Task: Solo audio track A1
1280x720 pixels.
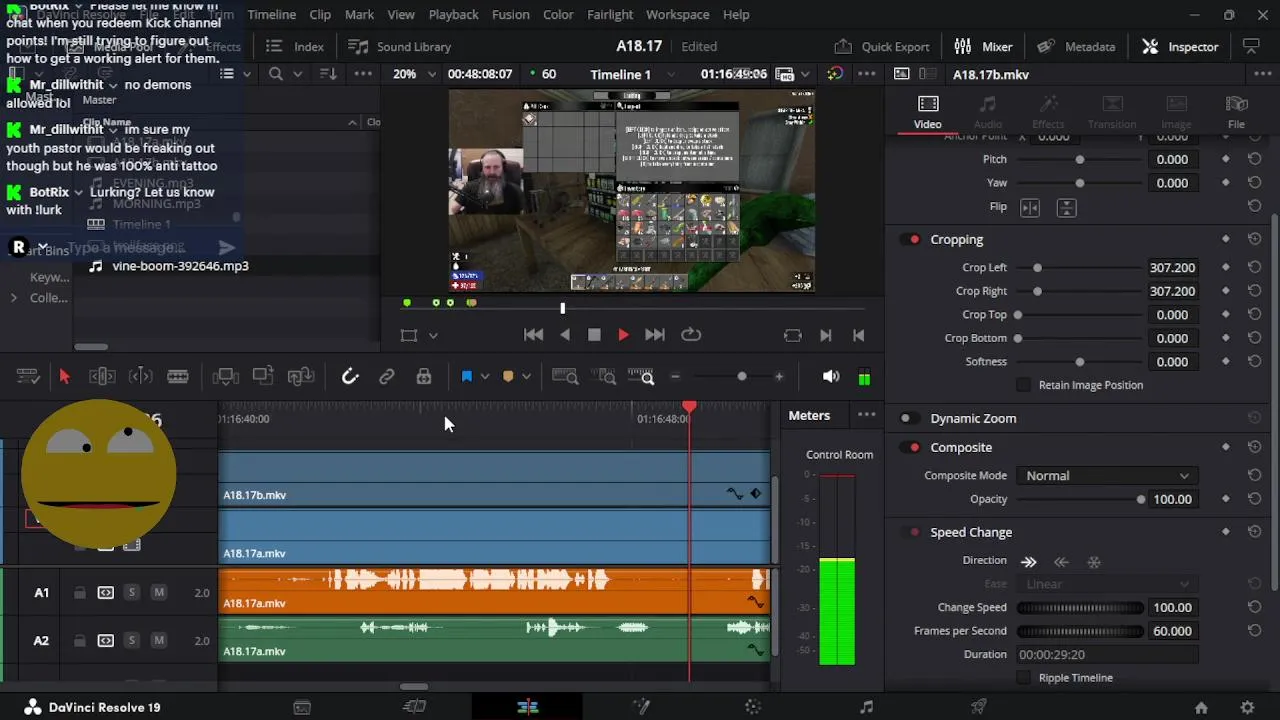Action: tap(131, 593)
